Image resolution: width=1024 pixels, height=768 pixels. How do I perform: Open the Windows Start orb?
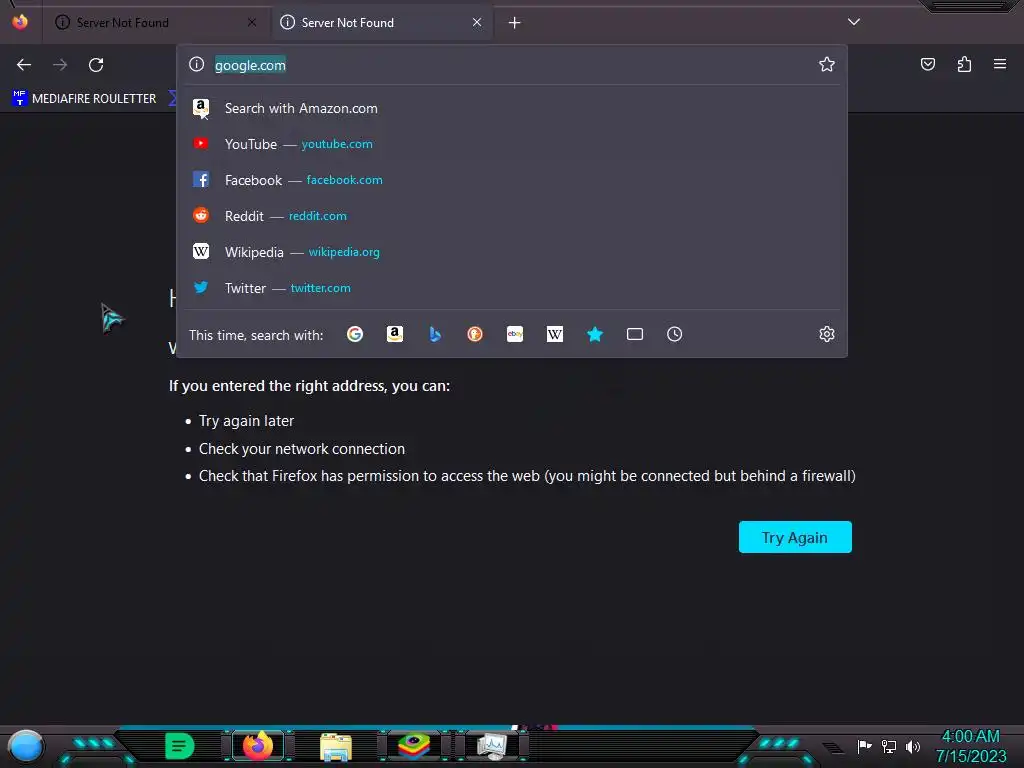(26, 746)
